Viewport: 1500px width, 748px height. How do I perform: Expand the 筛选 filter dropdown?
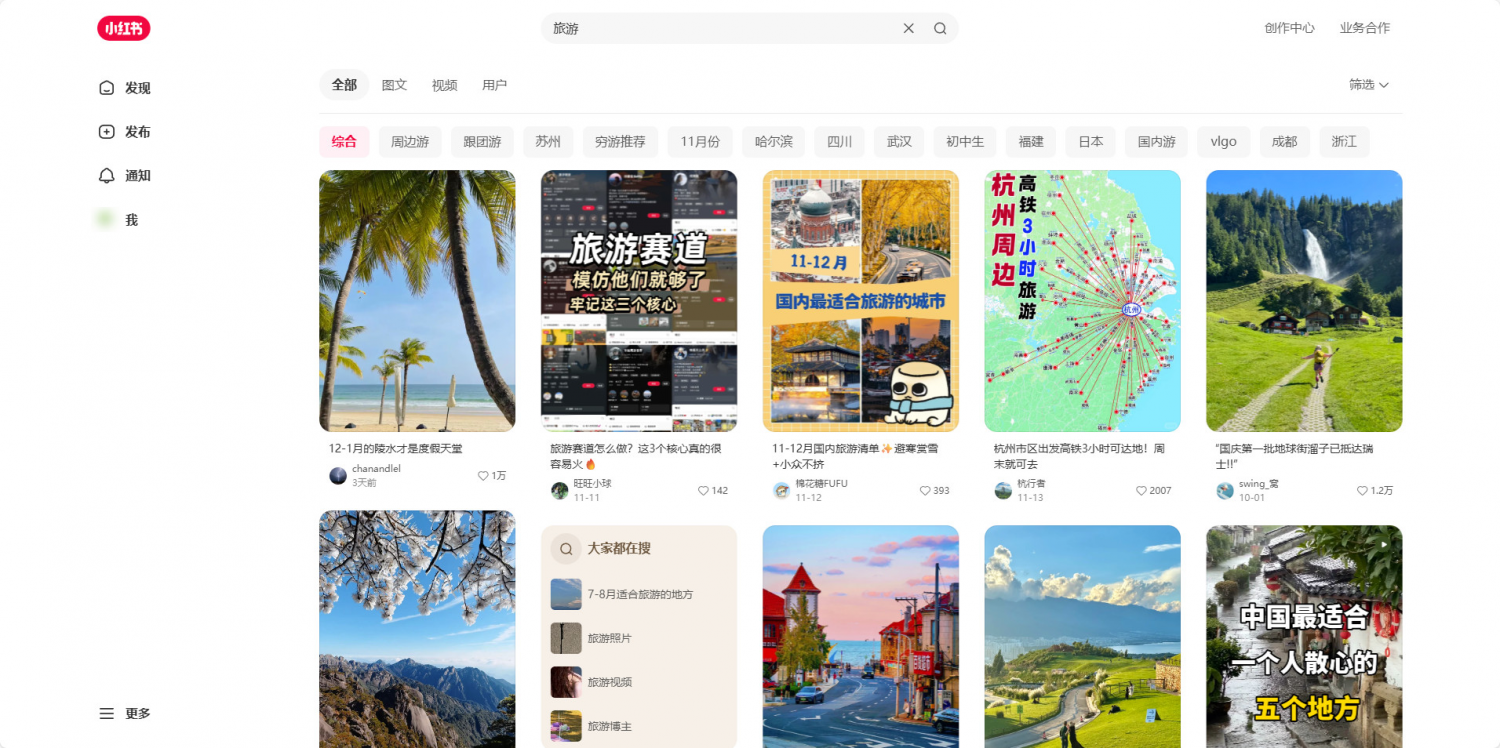tap(1368, 85)
